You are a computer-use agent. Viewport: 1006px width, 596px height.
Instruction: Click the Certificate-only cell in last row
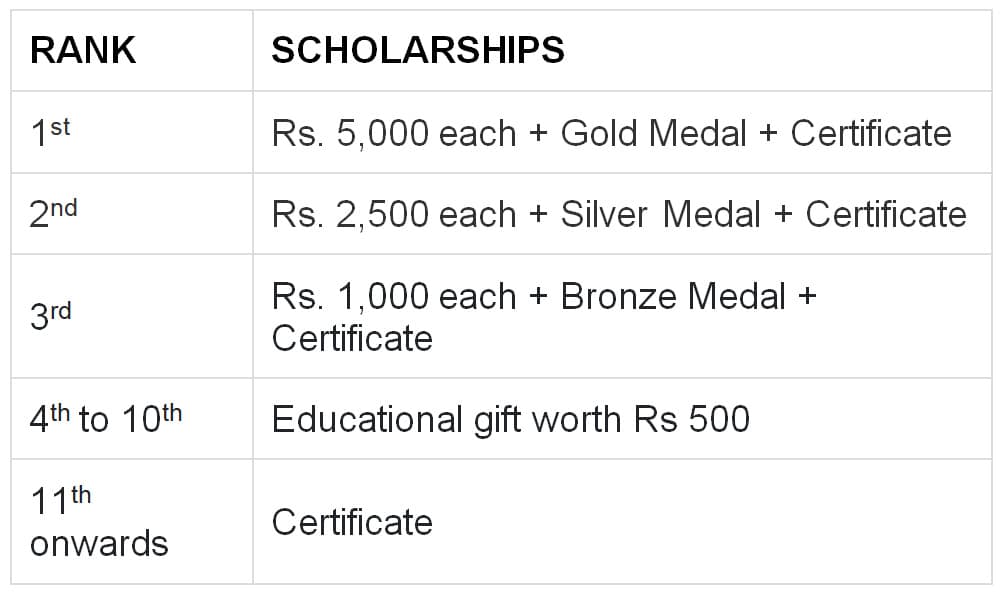(x=622, y=521)
